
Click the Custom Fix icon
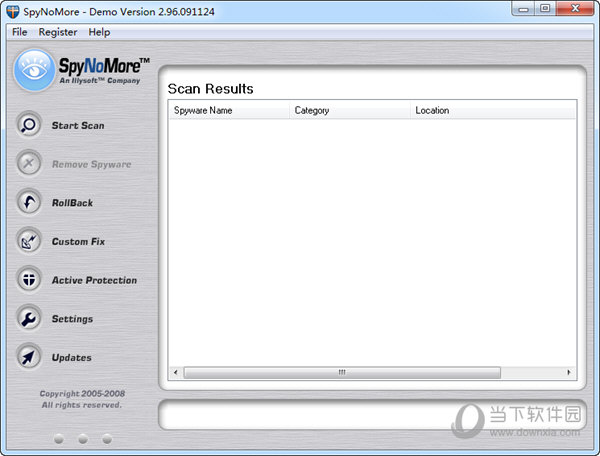(x=29, y=241)
